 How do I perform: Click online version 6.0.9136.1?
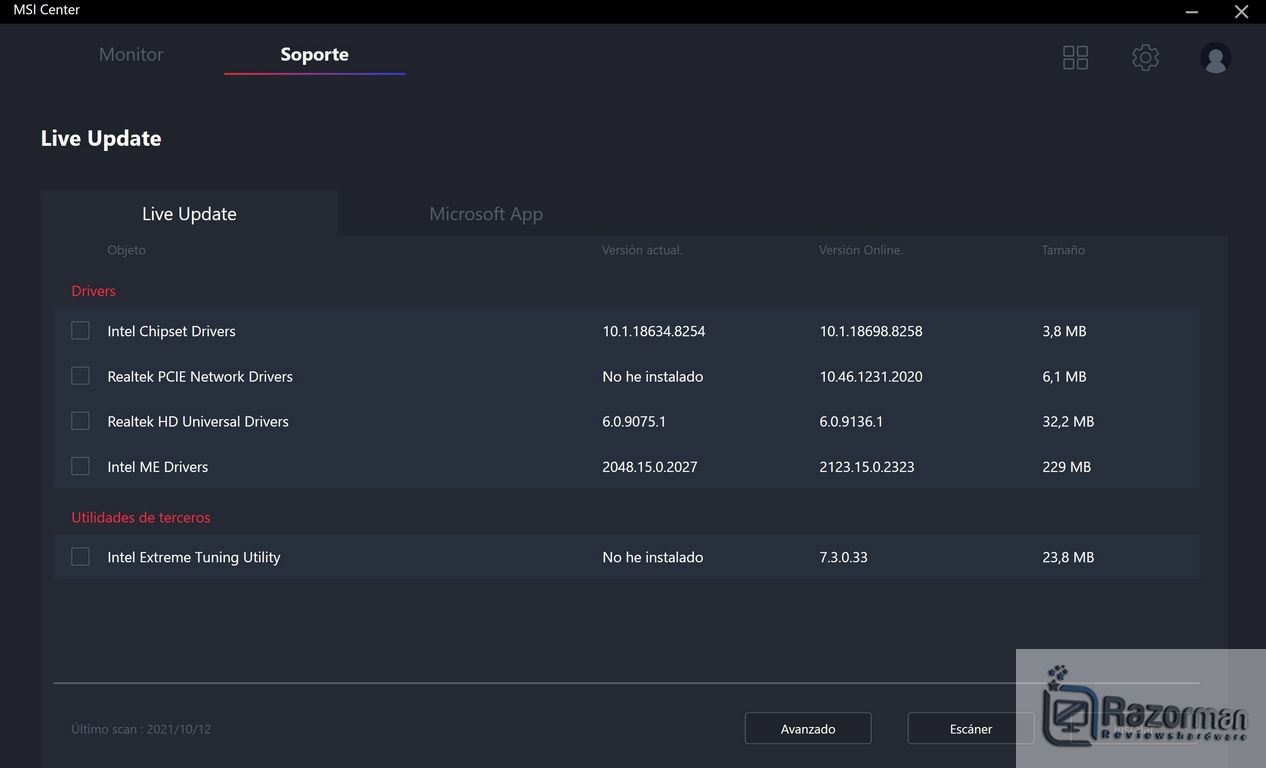[851, 422]
